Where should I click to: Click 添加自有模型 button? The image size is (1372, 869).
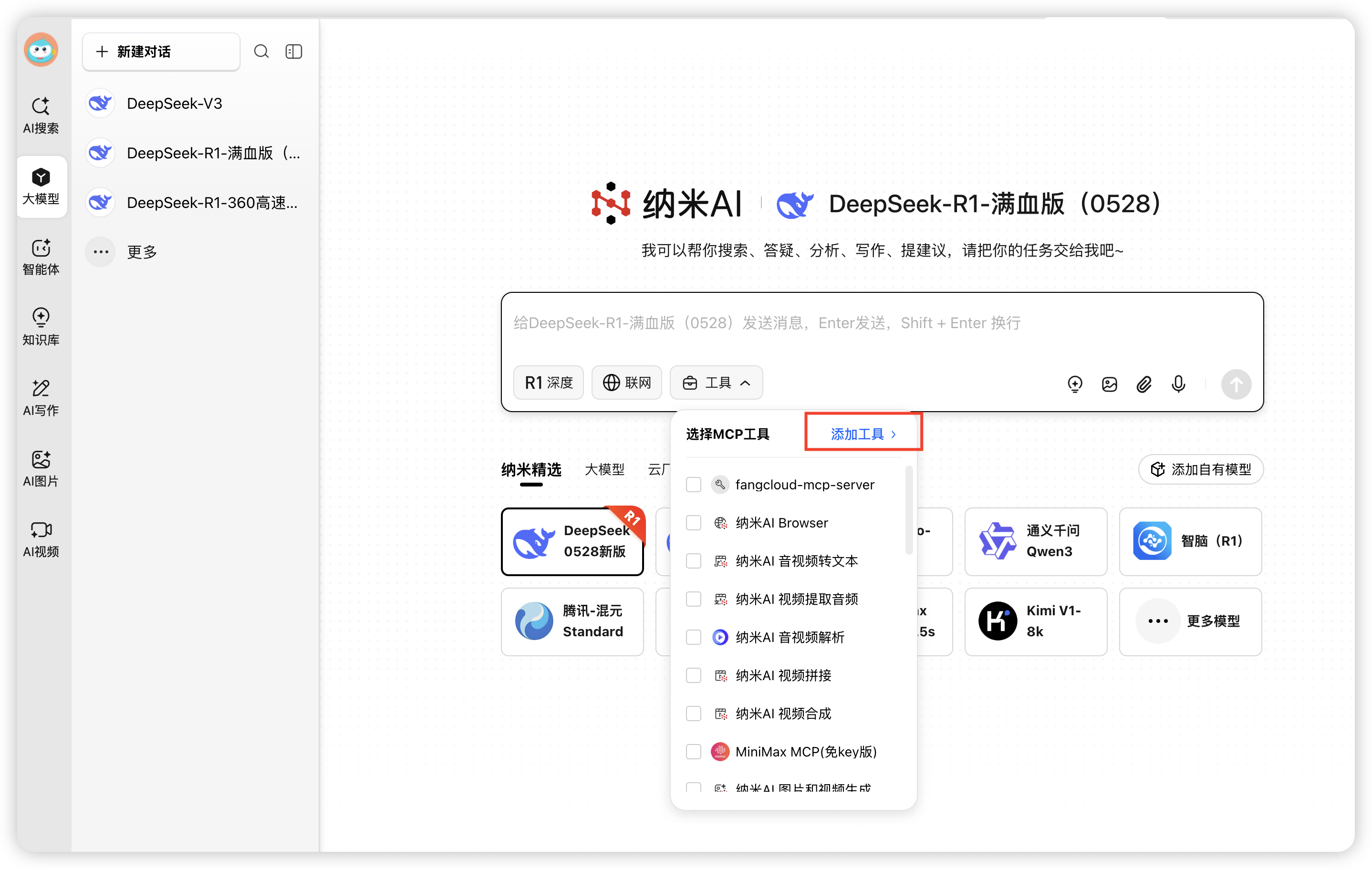[1200, 470]
